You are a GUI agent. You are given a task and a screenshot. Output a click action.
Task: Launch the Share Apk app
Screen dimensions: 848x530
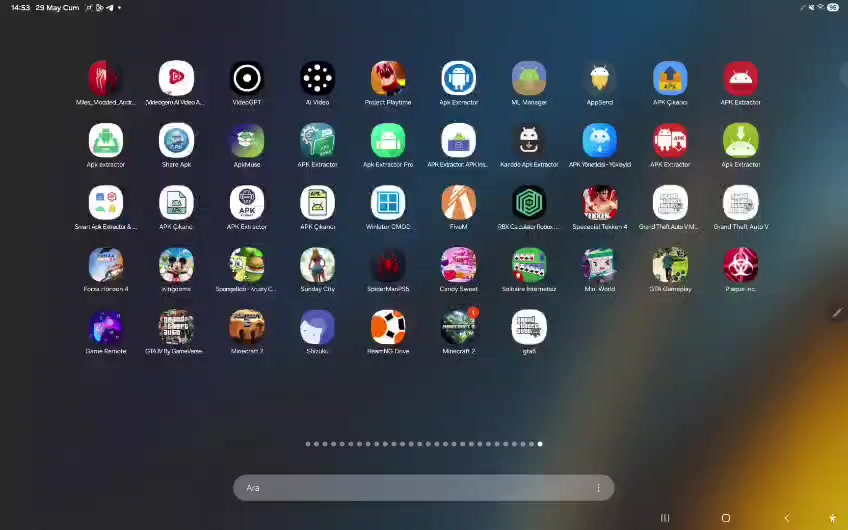coord(176,141)
